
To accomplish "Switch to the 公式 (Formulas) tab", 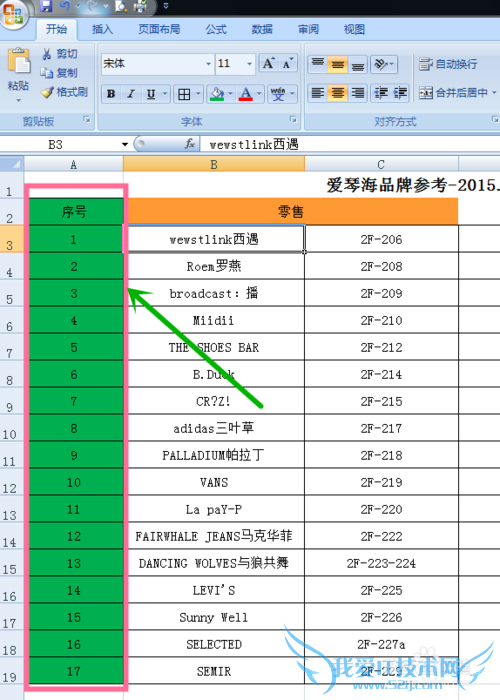I will click(x=216, y=29).
